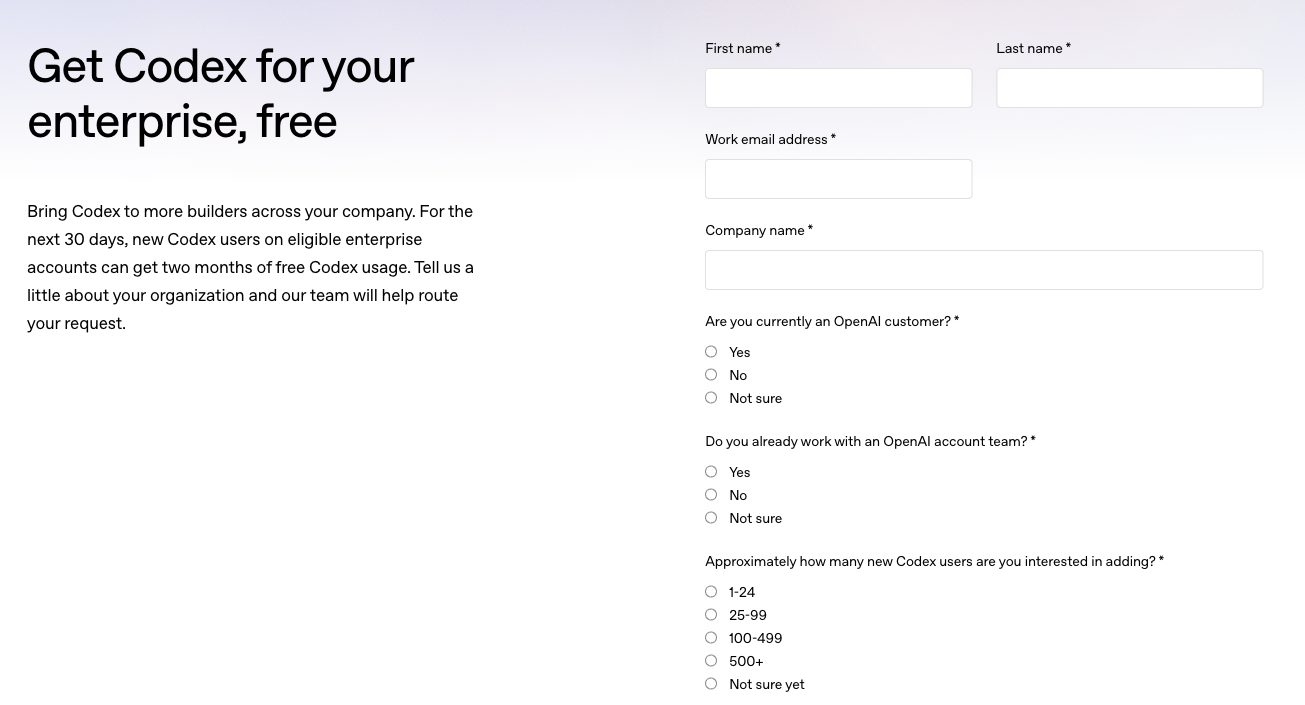Viewport: 1305px width, 705px height.
Task: Choose Not sure for account team question
Action: click(x=711, y=518)
